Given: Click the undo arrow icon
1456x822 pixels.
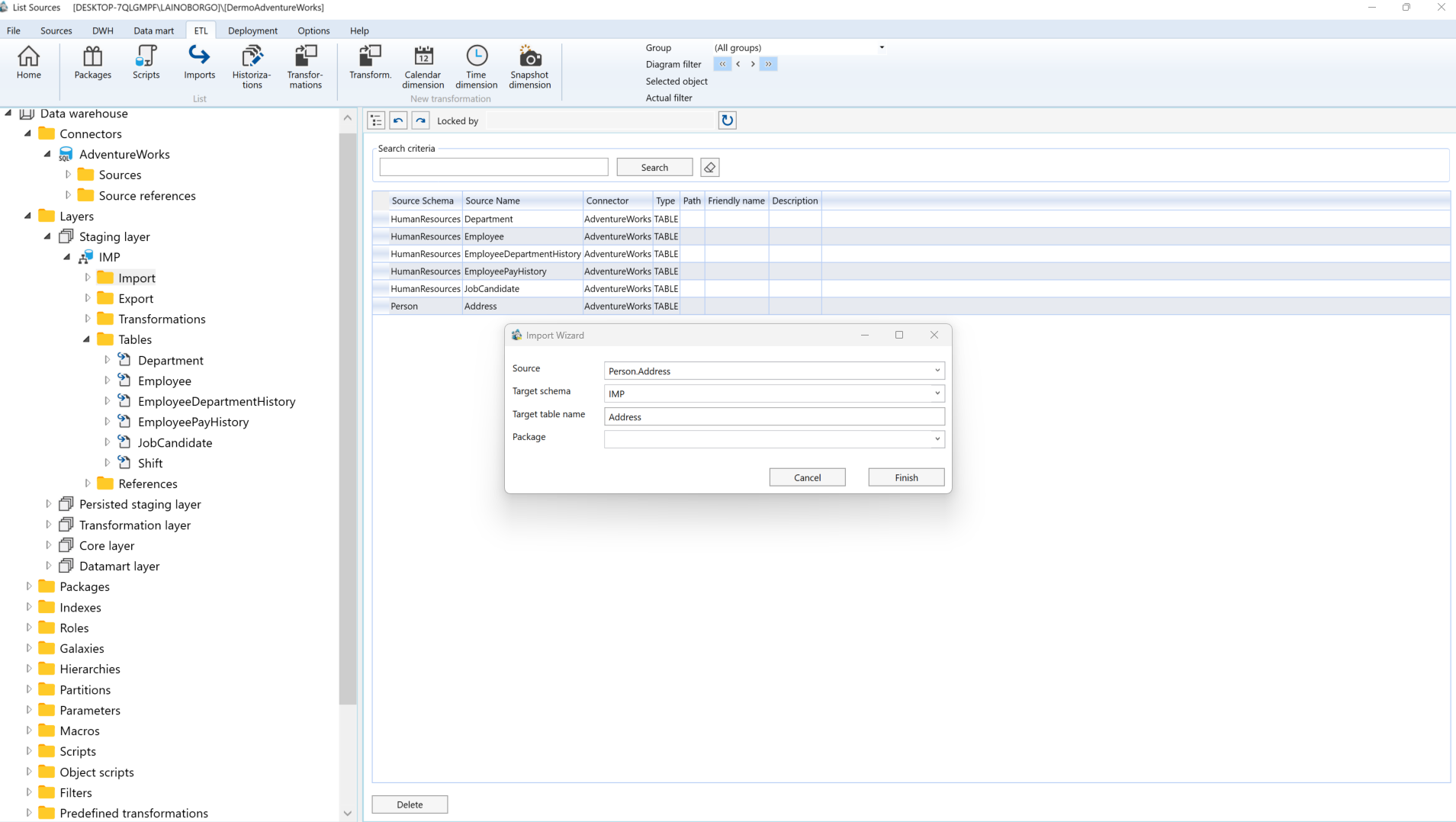Looking at the screenshot, I should coord(398,120).
